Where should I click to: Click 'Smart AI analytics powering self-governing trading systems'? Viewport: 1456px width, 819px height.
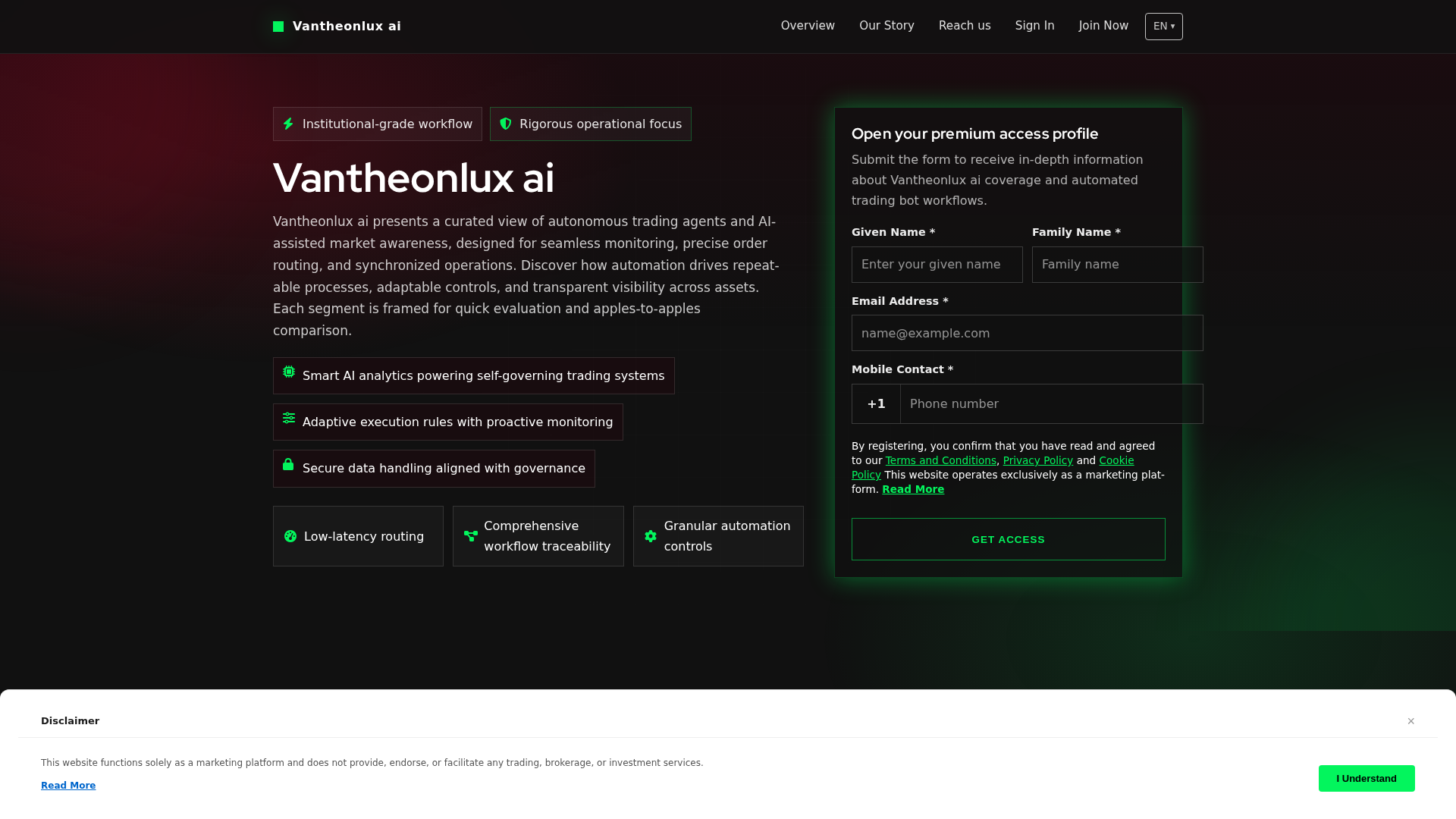click(x=483, y=376)
